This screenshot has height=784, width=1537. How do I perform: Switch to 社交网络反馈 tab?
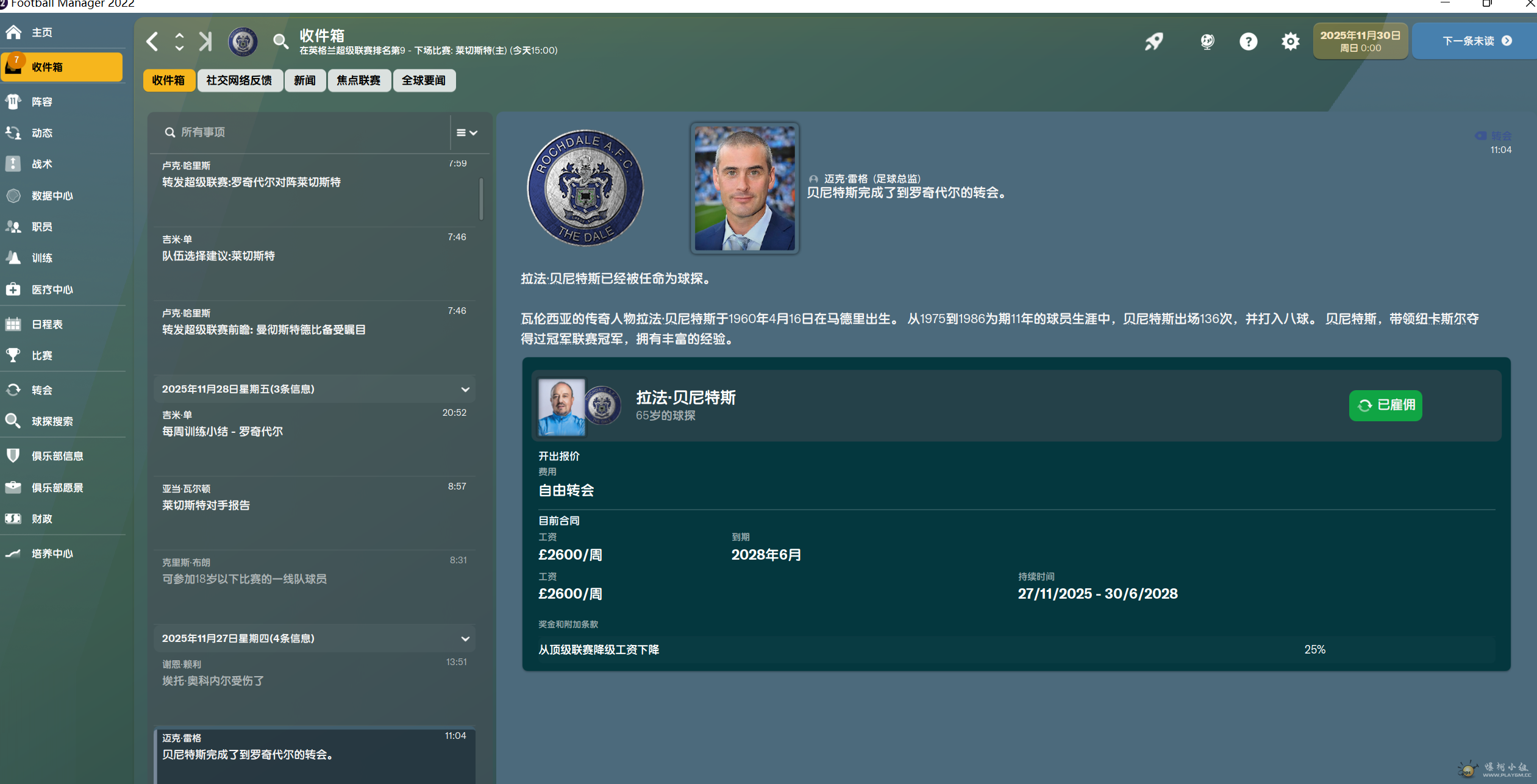(x=239, y=80)
